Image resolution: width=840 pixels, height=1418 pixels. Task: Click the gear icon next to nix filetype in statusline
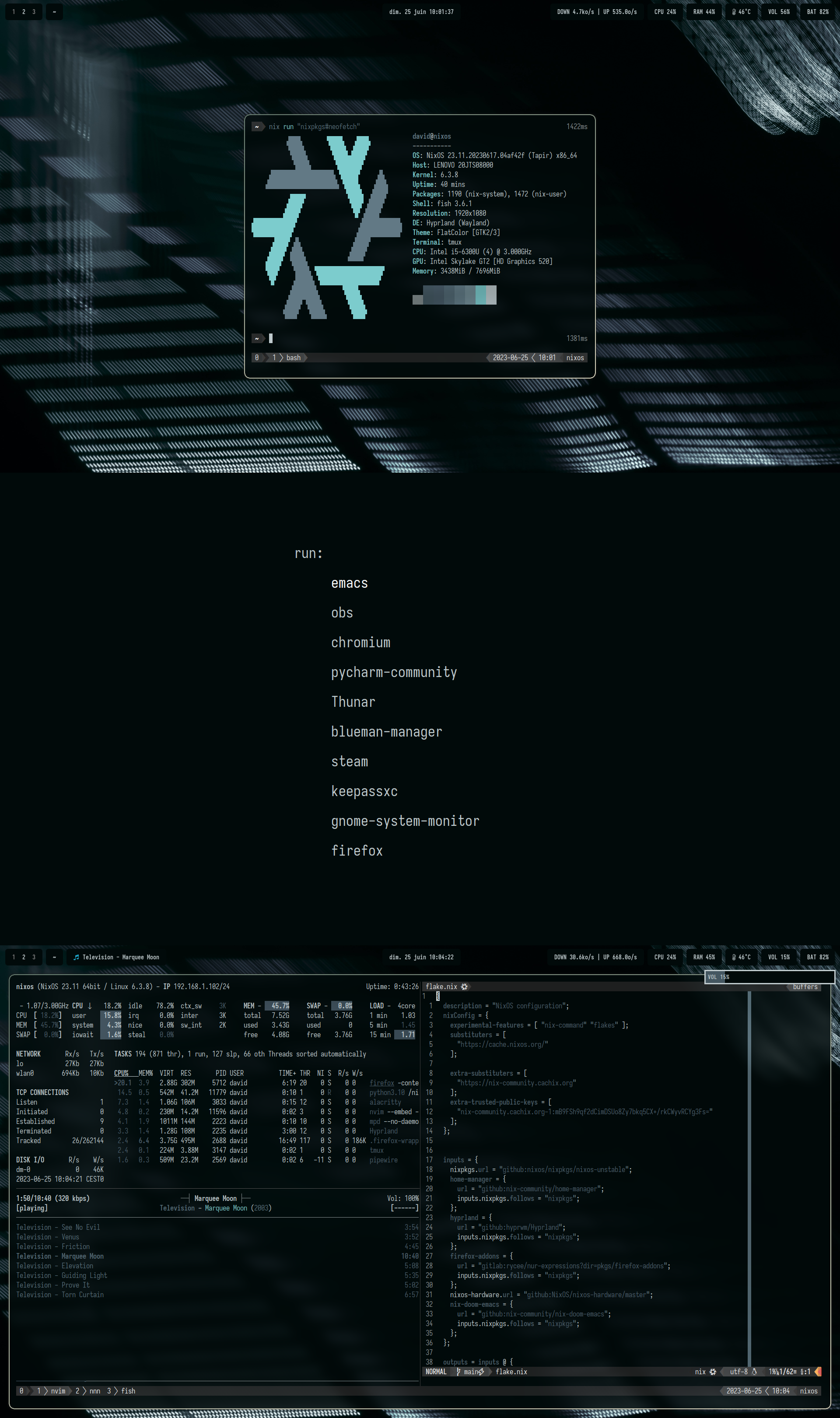click(x=713, y=1372)
